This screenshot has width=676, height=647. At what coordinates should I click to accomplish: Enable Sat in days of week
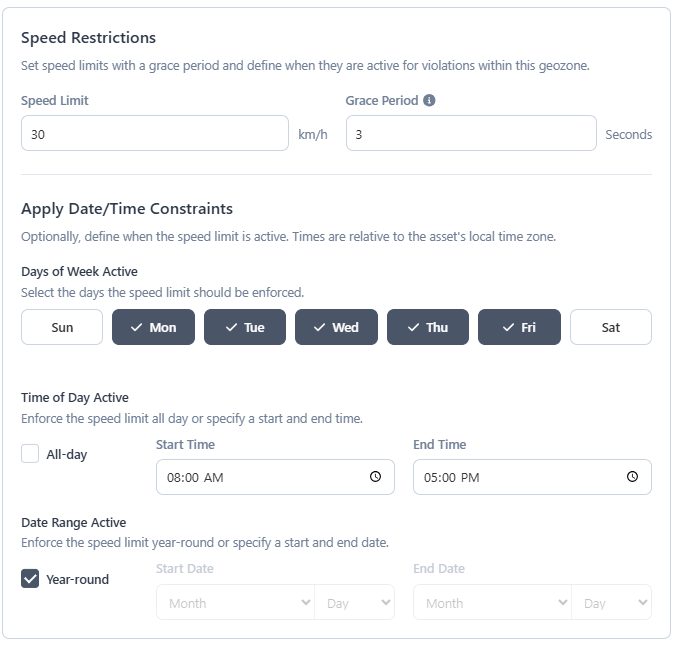(610, 327)
